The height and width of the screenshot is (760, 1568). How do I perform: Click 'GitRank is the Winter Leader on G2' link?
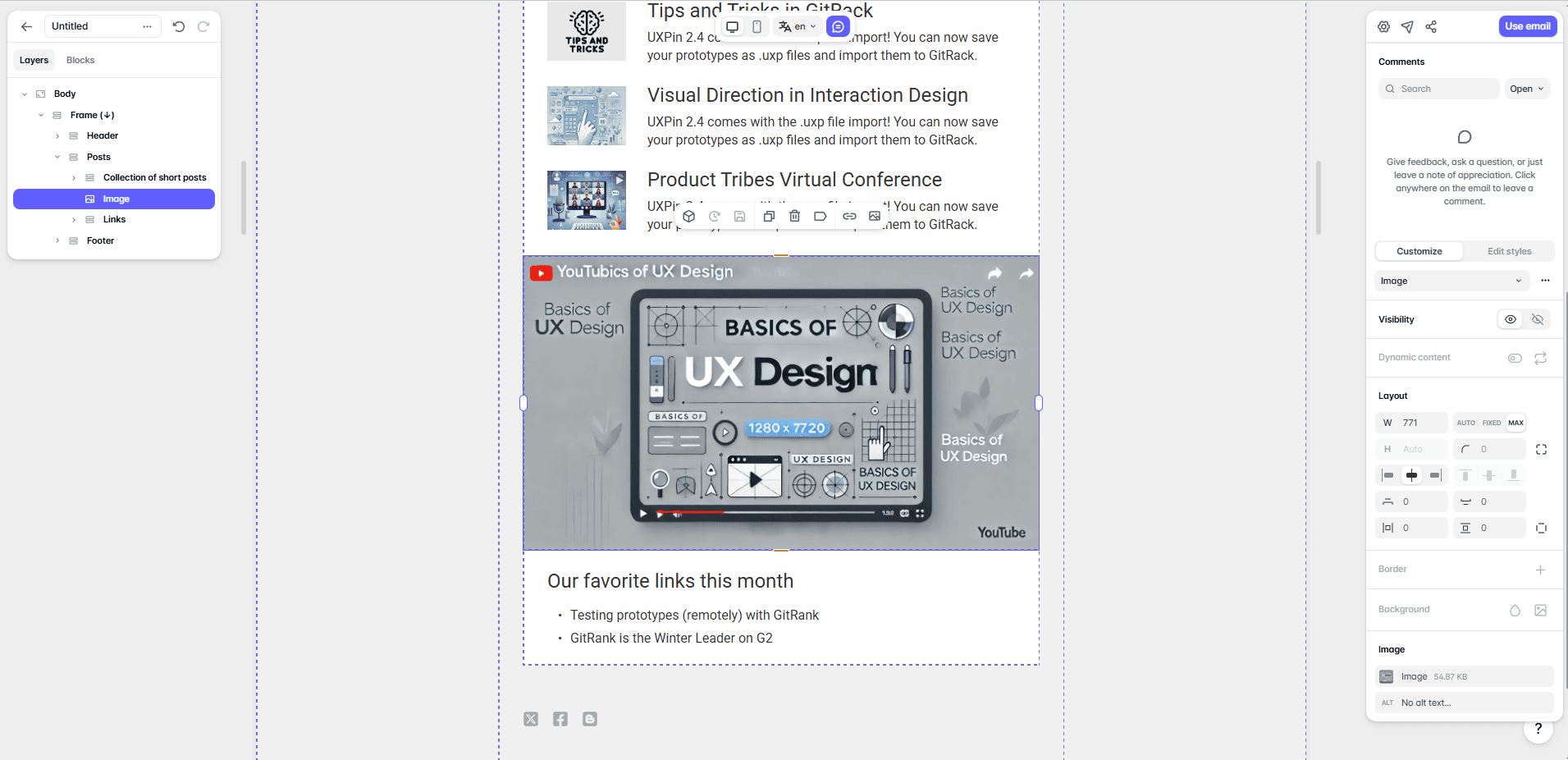(671, 638)
